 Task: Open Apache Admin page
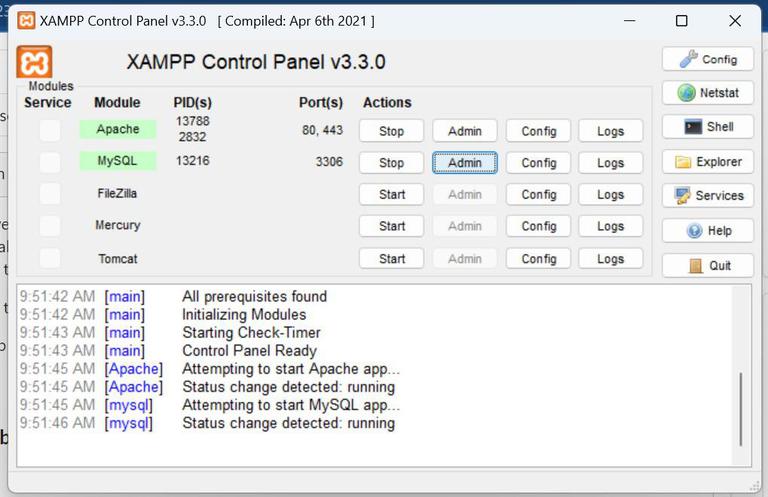coord(465,131)
